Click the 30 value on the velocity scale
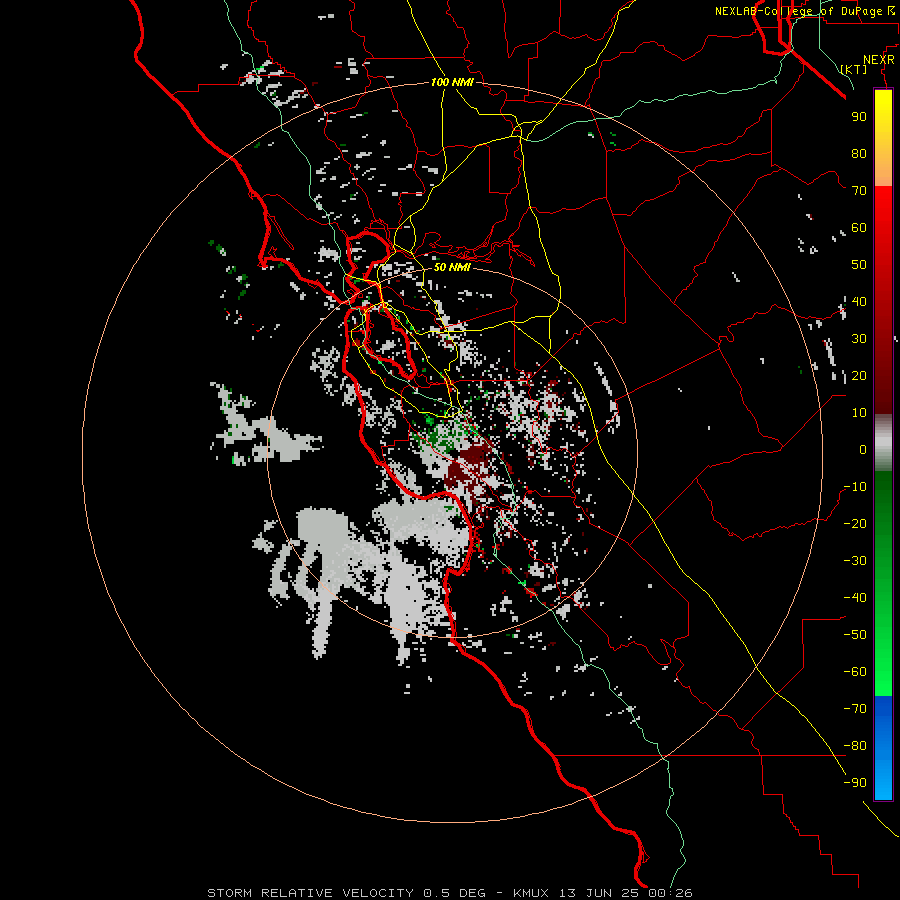900x900 pixels. click(859, 339)
